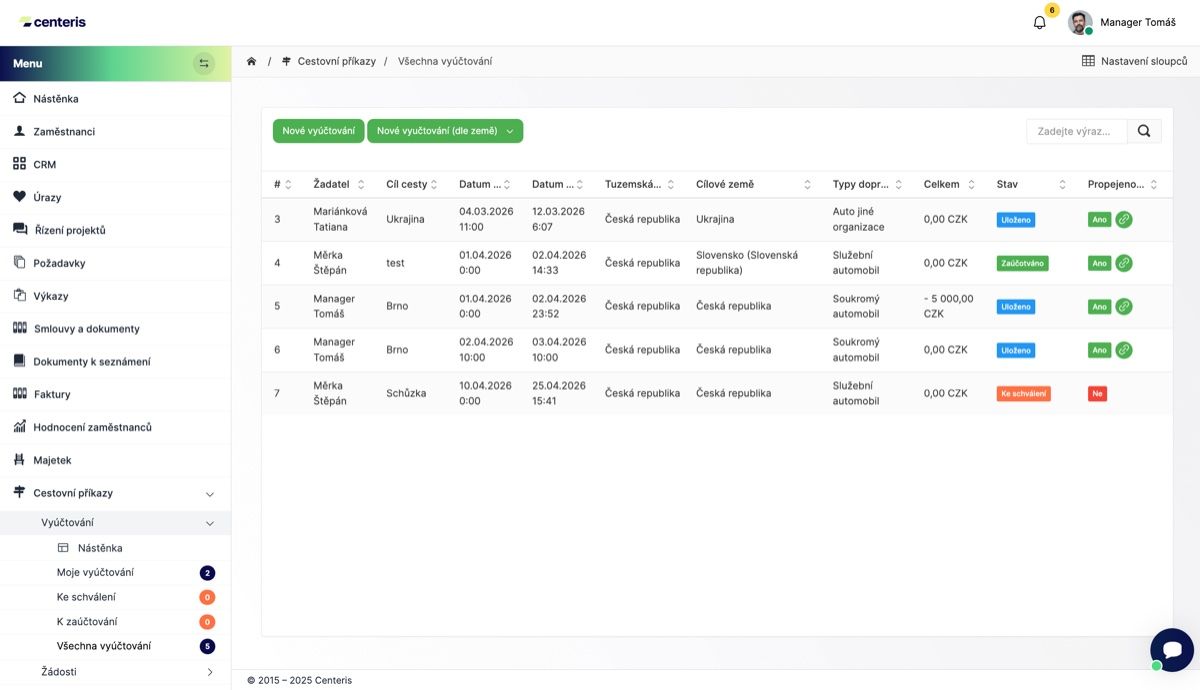Click the Hodnocení zaměstnanců chart icon
Image resolution: width=1200 pixels, height=690 pixels.
[x=19, y=427]
